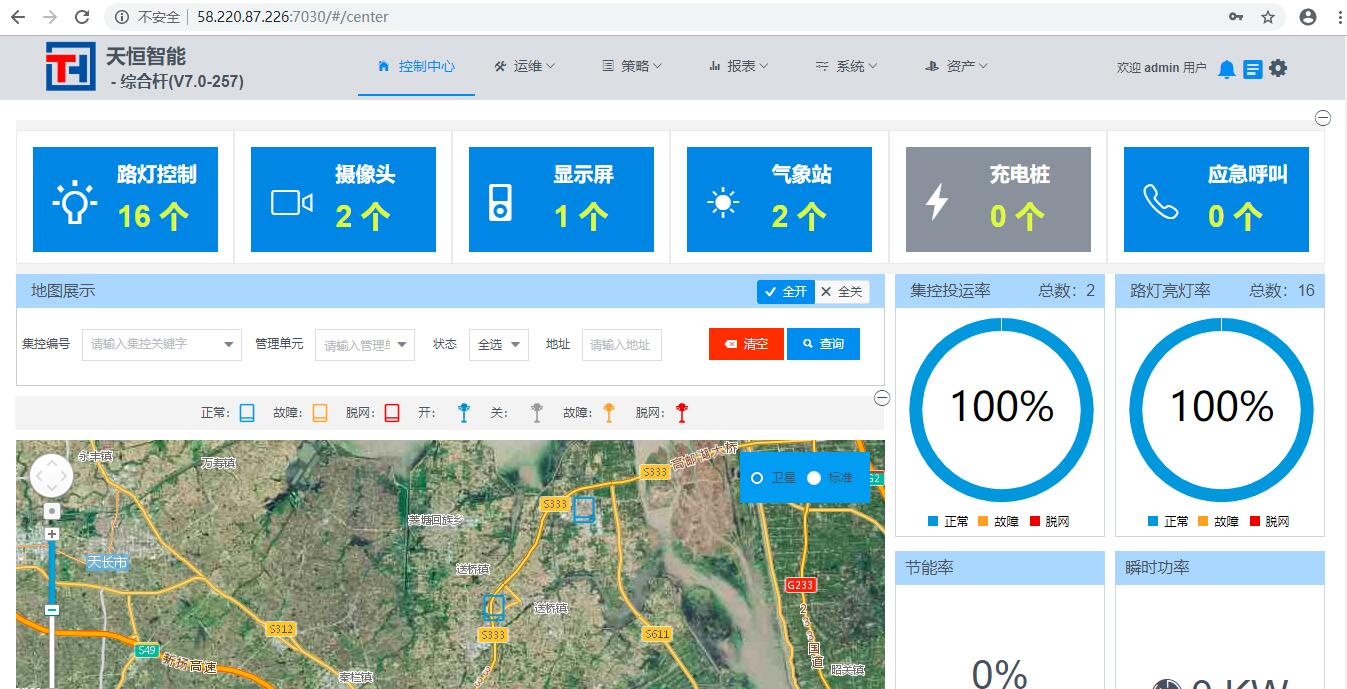Click the orange 故障 lamp legend icon

click(x=609, y=412)
